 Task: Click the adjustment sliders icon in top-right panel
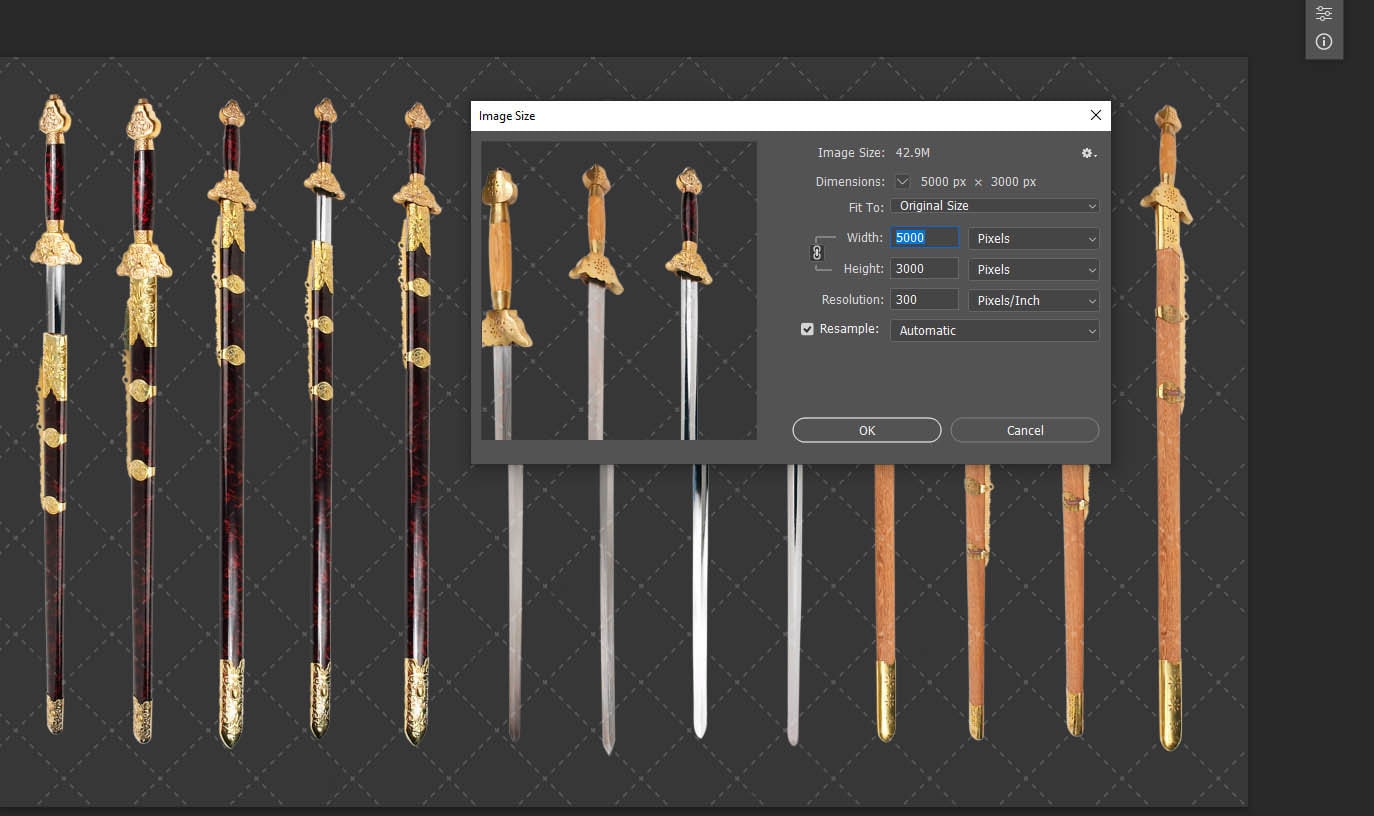click(1324, 13)
